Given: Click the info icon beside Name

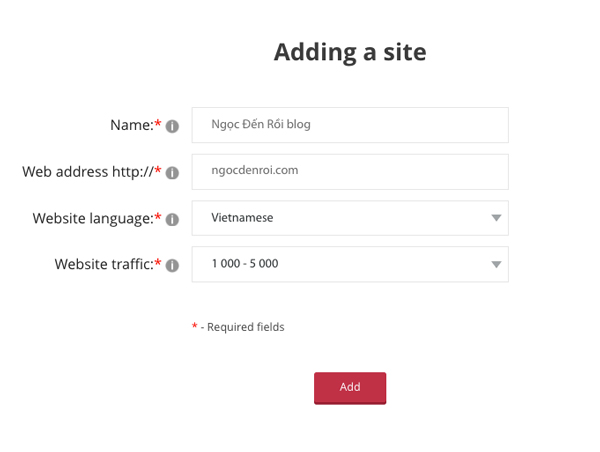Looking at the screenshot, I should 172,127.
